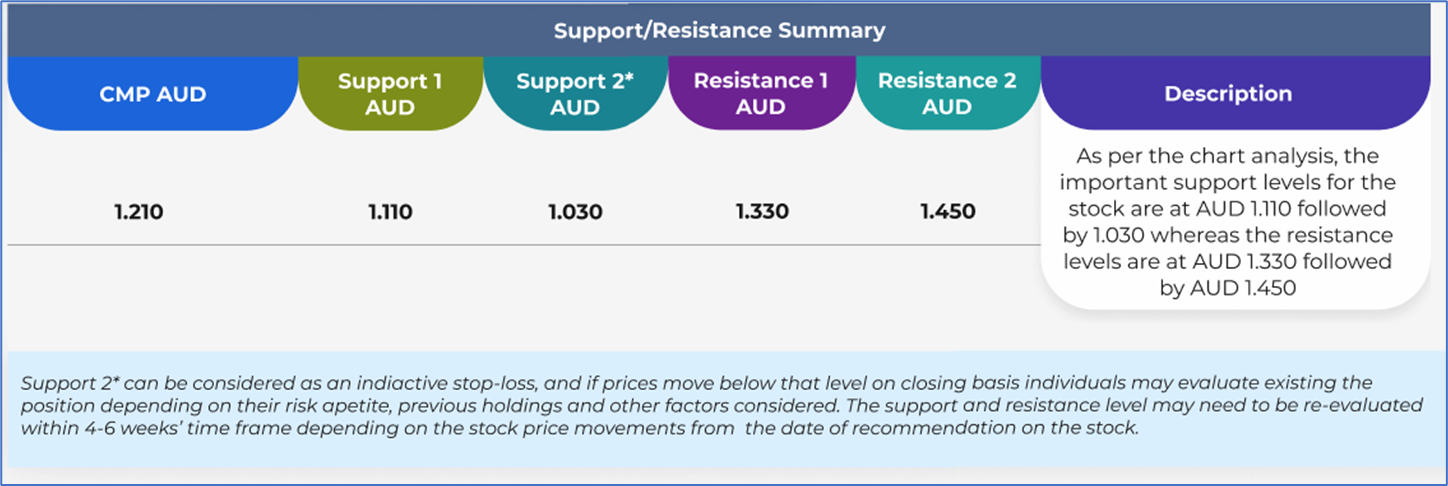Image resolution: width=1448 pixels, height=486 pixels.
Task: Click the Resistance 2 AUD header
Action: coord(946,94)
